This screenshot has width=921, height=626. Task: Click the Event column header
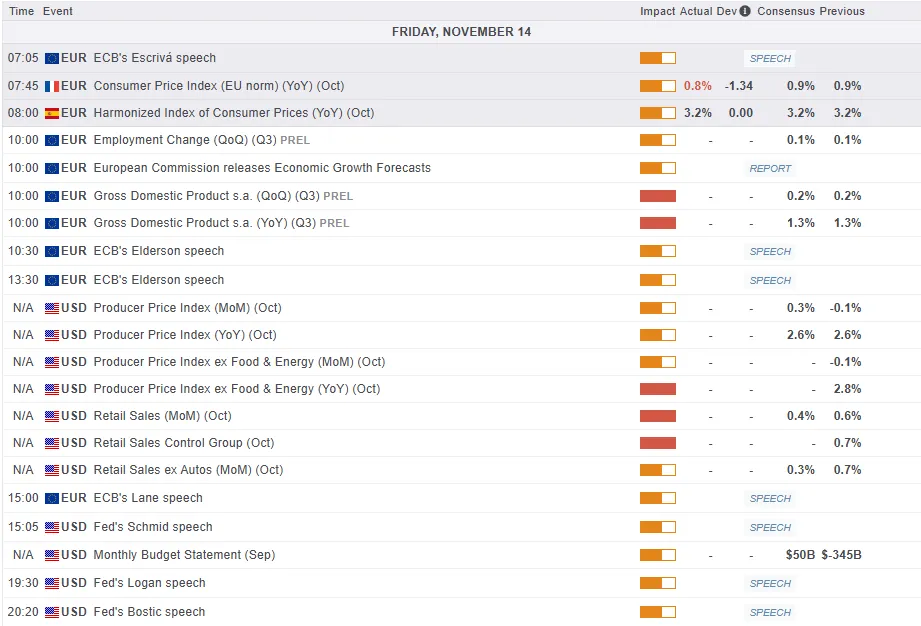tap(58, 11)
